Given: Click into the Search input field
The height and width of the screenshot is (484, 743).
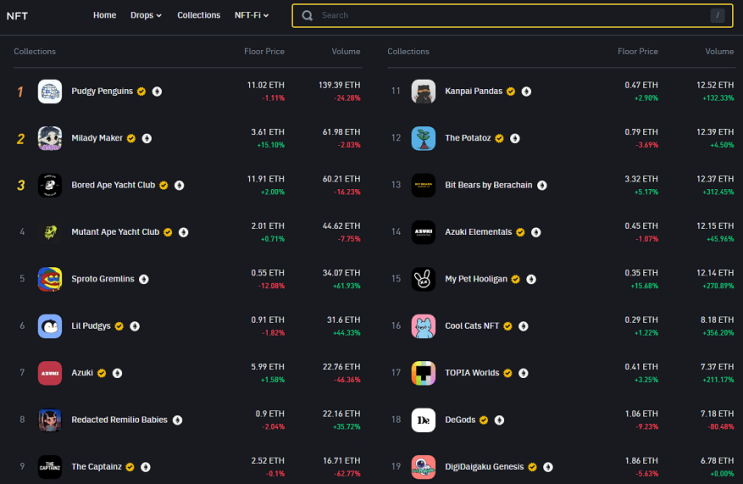Looking at the screenshot, I should point(512,16).
